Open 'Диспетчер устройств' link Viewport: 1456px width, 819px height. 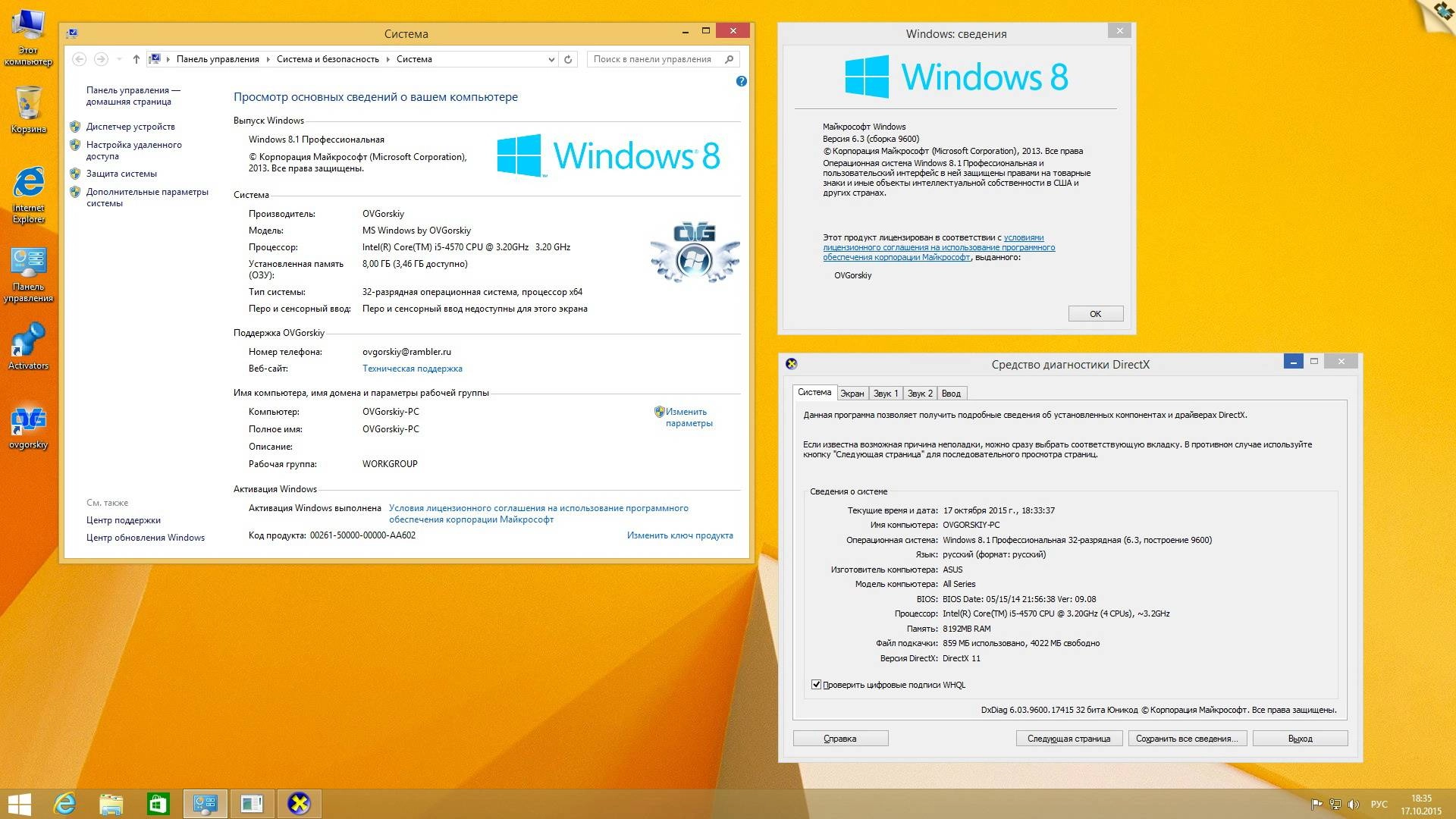click(130, 127)
